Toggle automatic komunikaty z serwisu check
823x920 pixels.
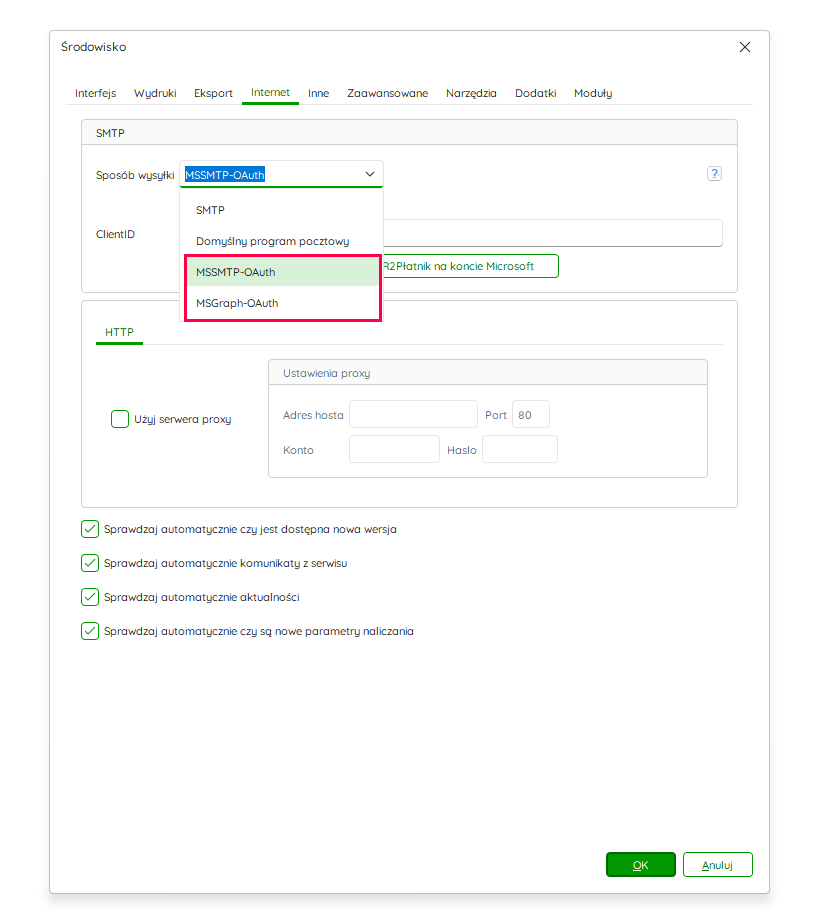[x=90, y=563]
